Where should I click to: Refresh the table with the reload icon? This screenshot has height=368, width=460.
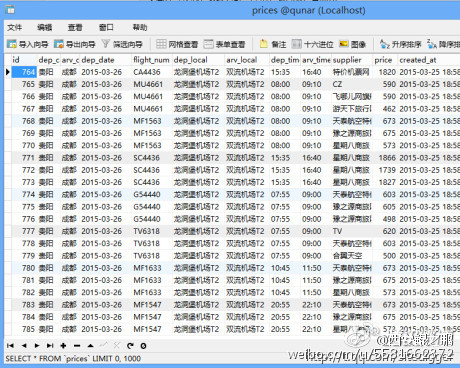click(130, 346)
